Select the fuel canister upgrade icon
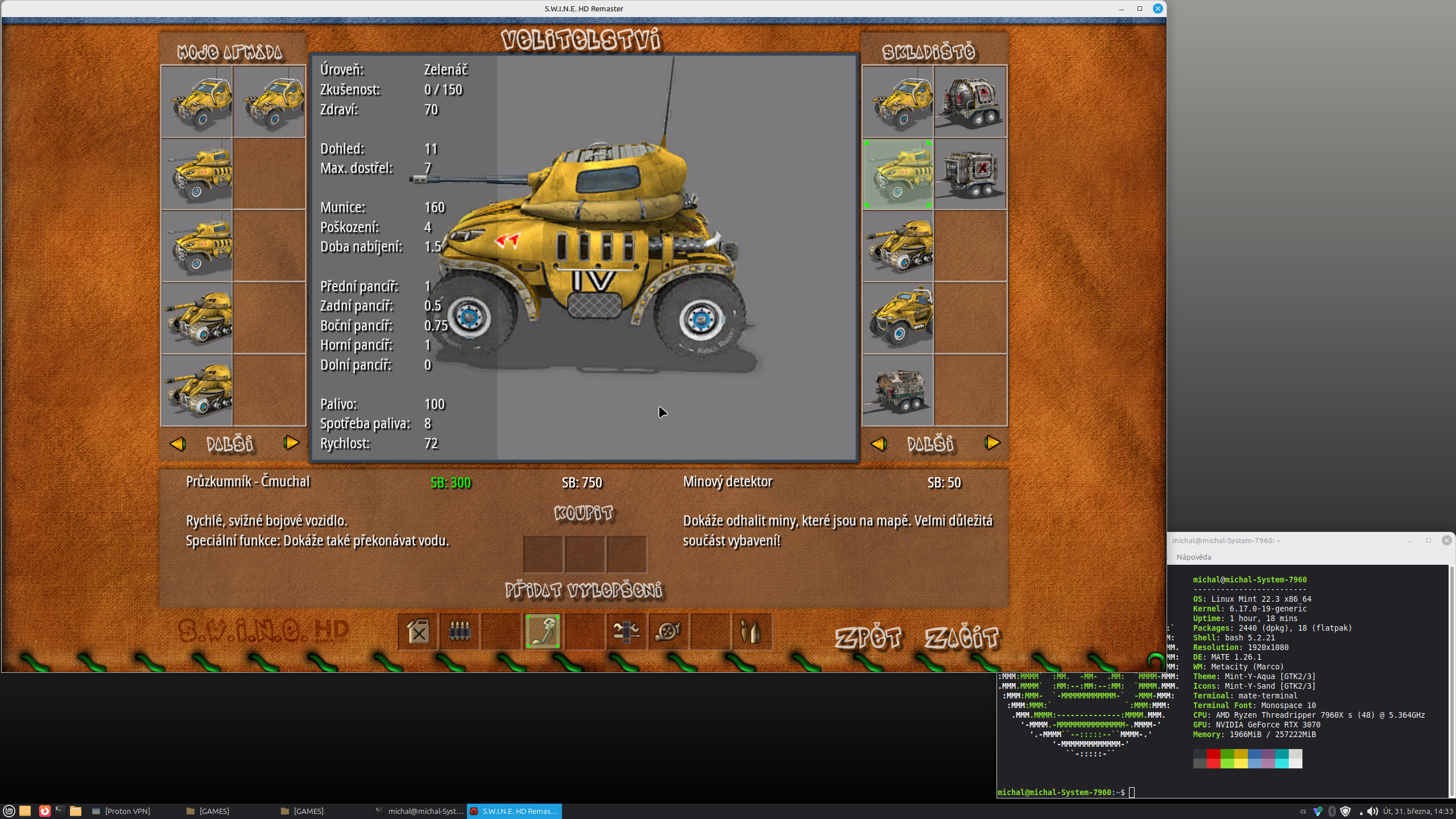This screenshot has height=819, width=1456. click(418, 631)
